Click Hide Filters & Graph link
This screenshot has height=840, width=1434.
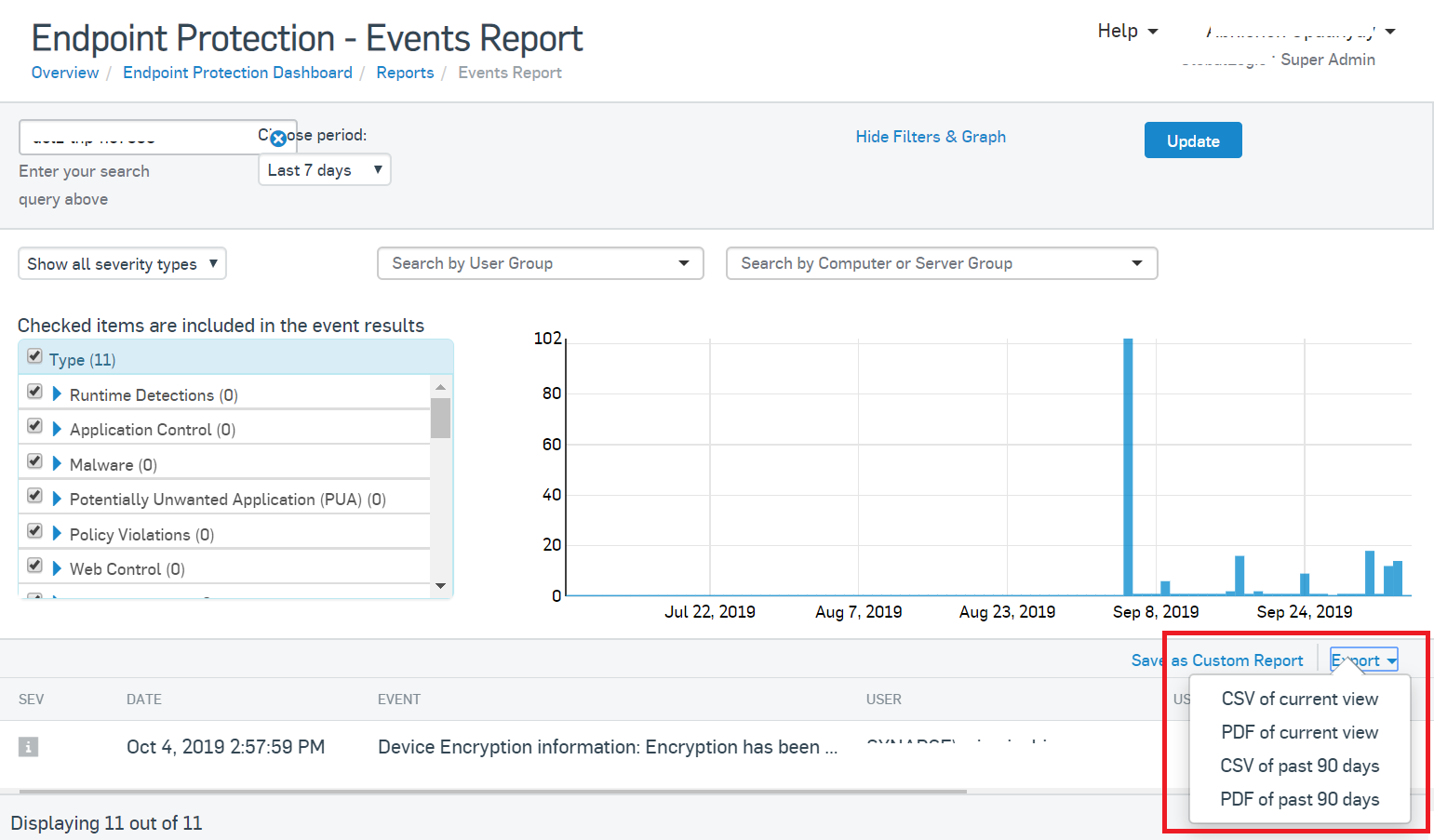click(930, 137)
